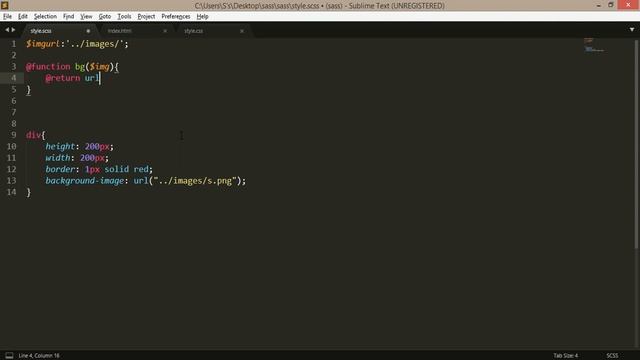Viewport: 640px width, 360px height.
Task: Click the width property on line 11
Action: tap(58, 158)
